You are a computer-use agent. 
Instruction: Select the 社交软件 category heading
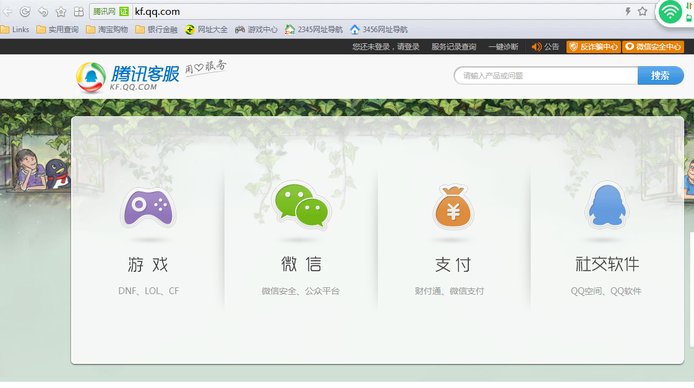tap(607, 264)
